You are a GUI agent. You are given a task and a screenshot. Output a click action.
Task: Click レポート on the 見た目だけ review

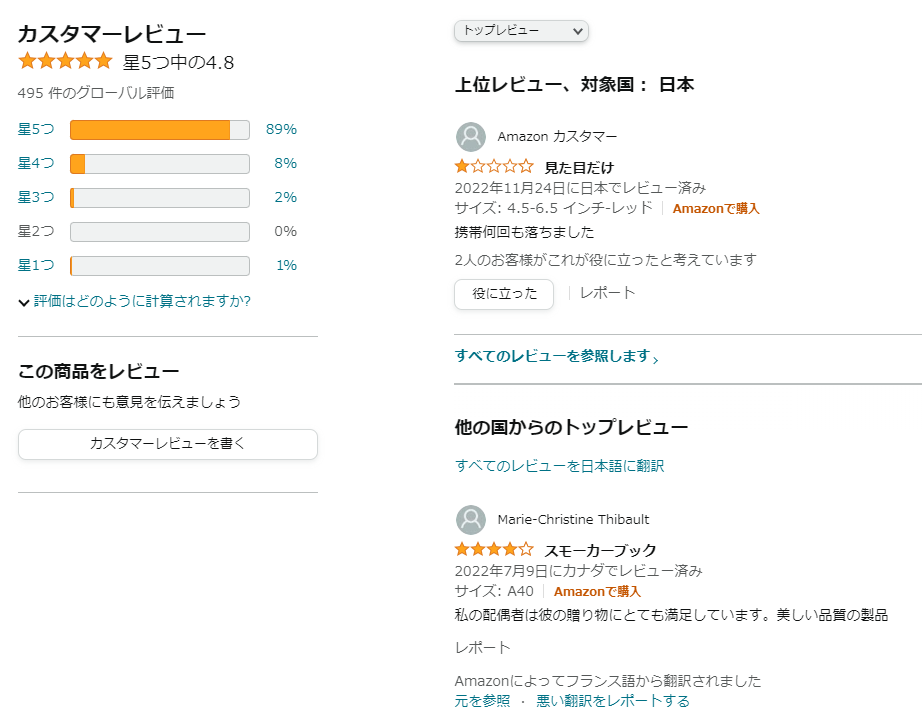click(x=608, y=293)
